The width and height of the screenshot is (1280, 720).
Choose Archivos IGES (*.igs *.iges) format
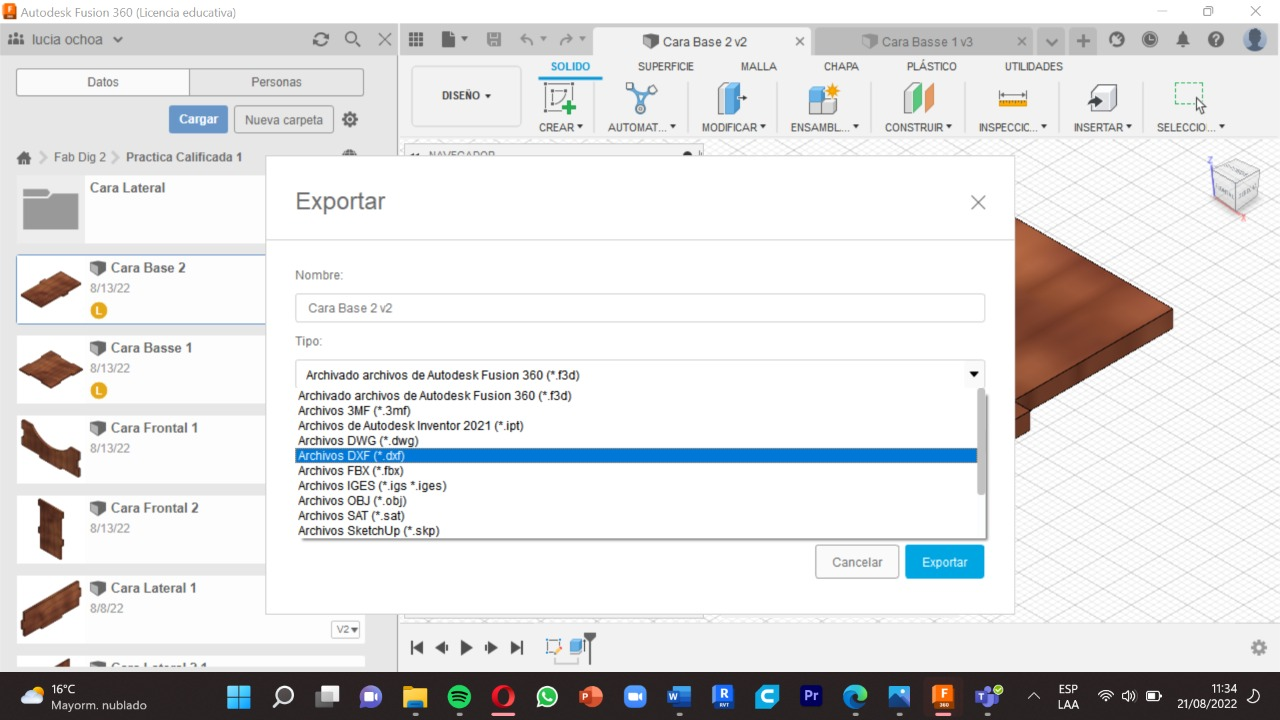click(636, 486)
